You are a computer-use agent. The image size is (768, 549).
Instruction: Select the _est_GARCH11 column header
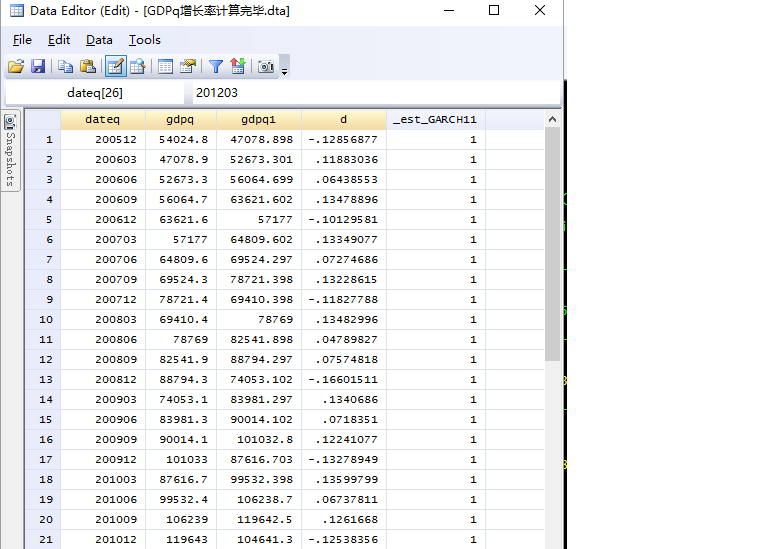tap(435, 119)
